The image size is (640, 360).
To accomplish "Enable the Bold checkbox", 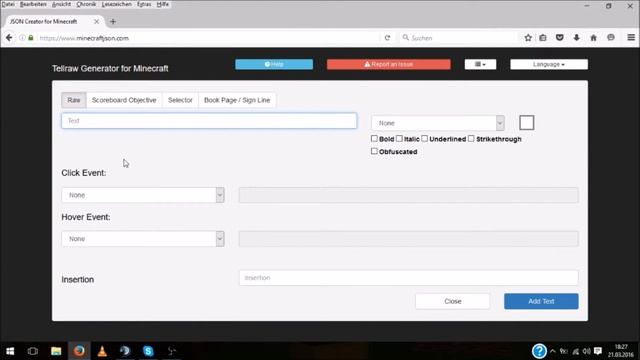I will 374,139.
